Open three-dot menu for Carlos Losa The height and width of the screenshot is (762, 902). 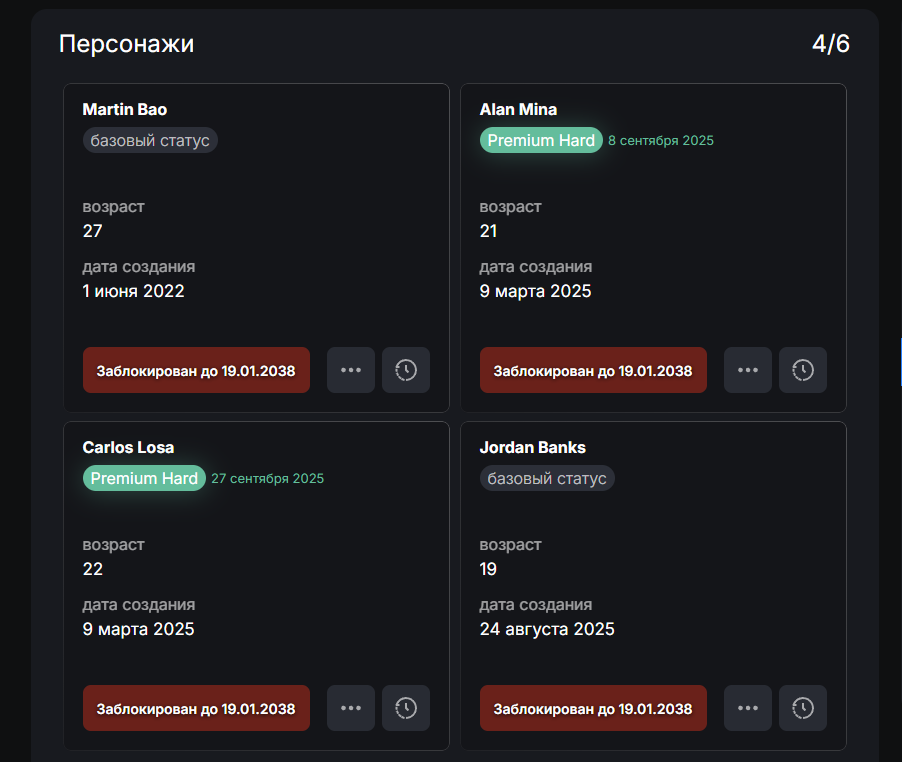tap(350, 708)
